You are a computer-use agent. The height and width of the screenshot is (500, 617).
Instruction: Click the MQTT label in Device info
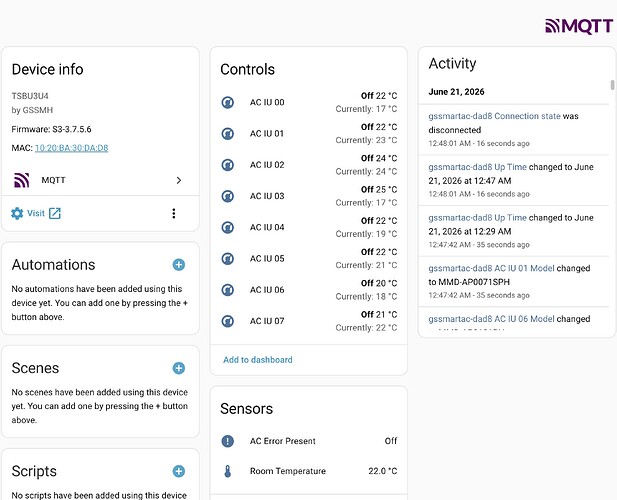pos(54,180)
